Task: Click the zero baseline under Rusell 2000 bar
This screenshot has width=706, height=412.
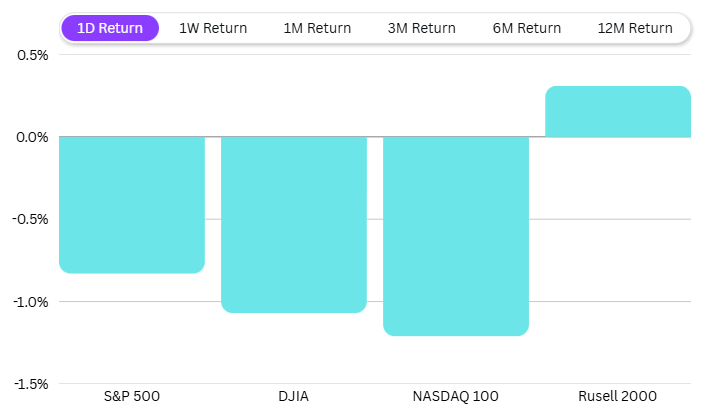Action: coord(618,137)
